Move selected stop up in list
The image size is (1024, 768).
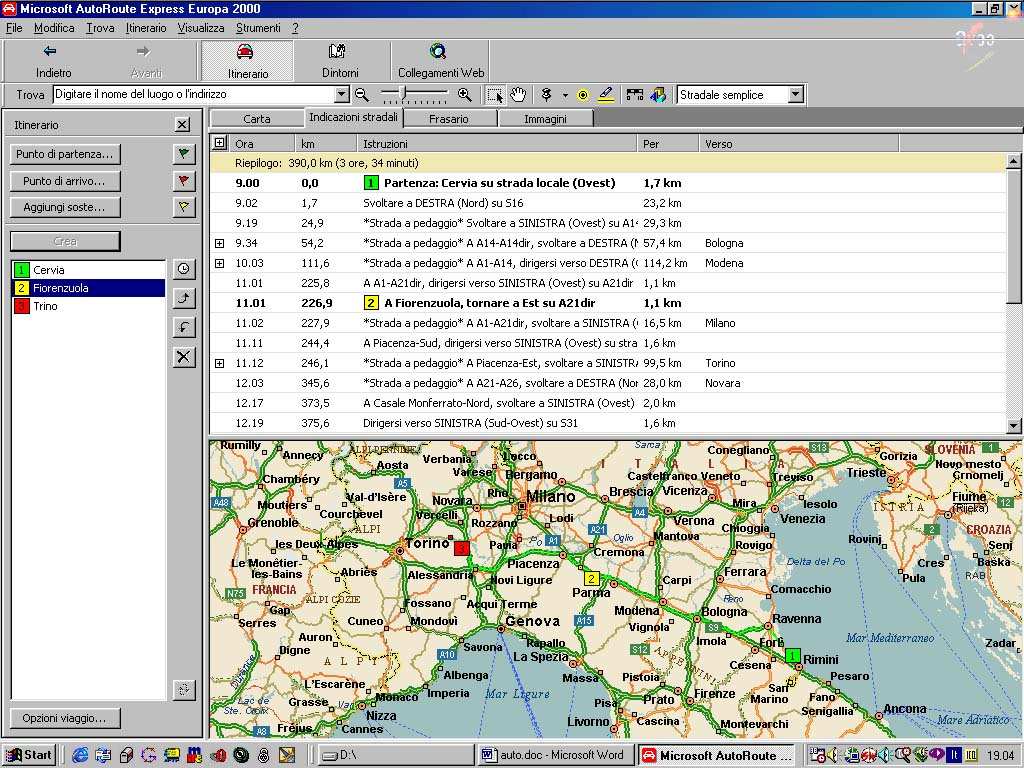pos(184,299)
